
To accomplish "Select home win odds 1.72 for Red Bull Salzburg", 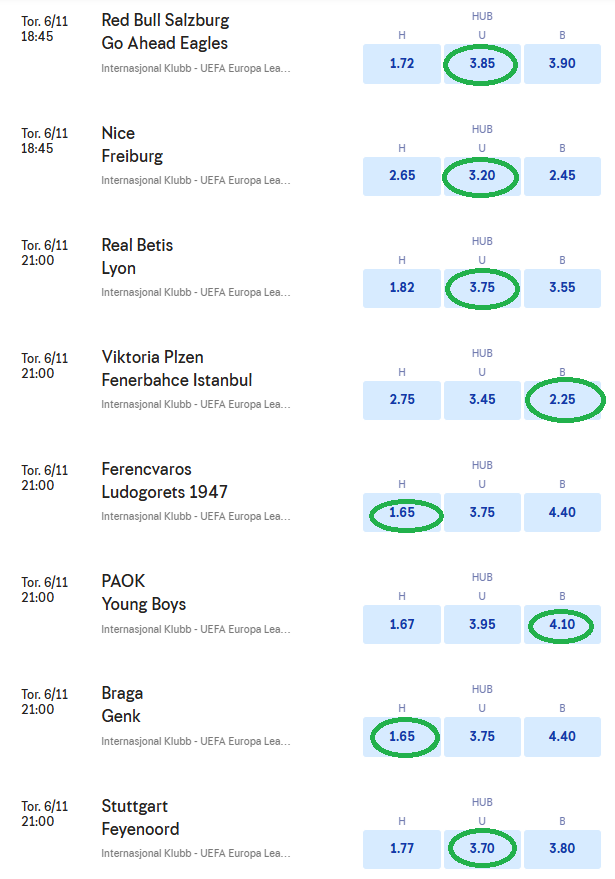I will (402, 64).
